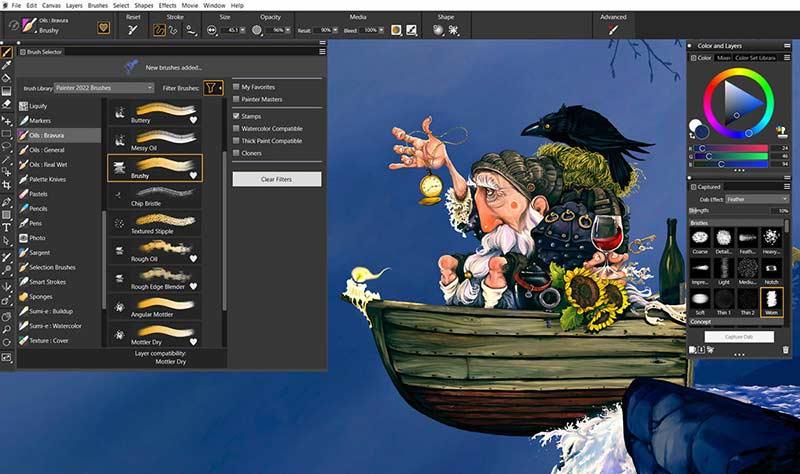Click the Capture Dab button
The width and height of the screenshot is (800, 474).
coord(739,337)
